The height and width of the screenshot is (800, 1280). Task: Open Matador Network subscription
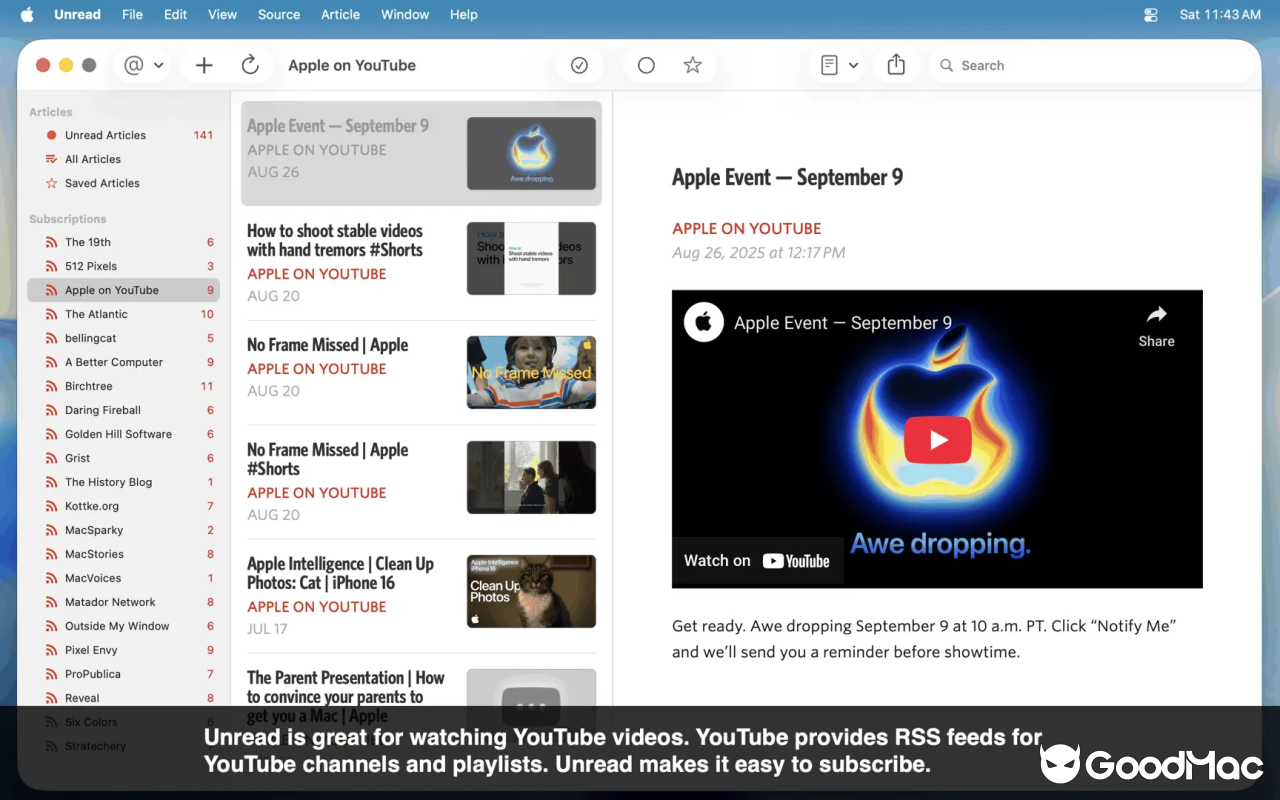pos(123,602)
